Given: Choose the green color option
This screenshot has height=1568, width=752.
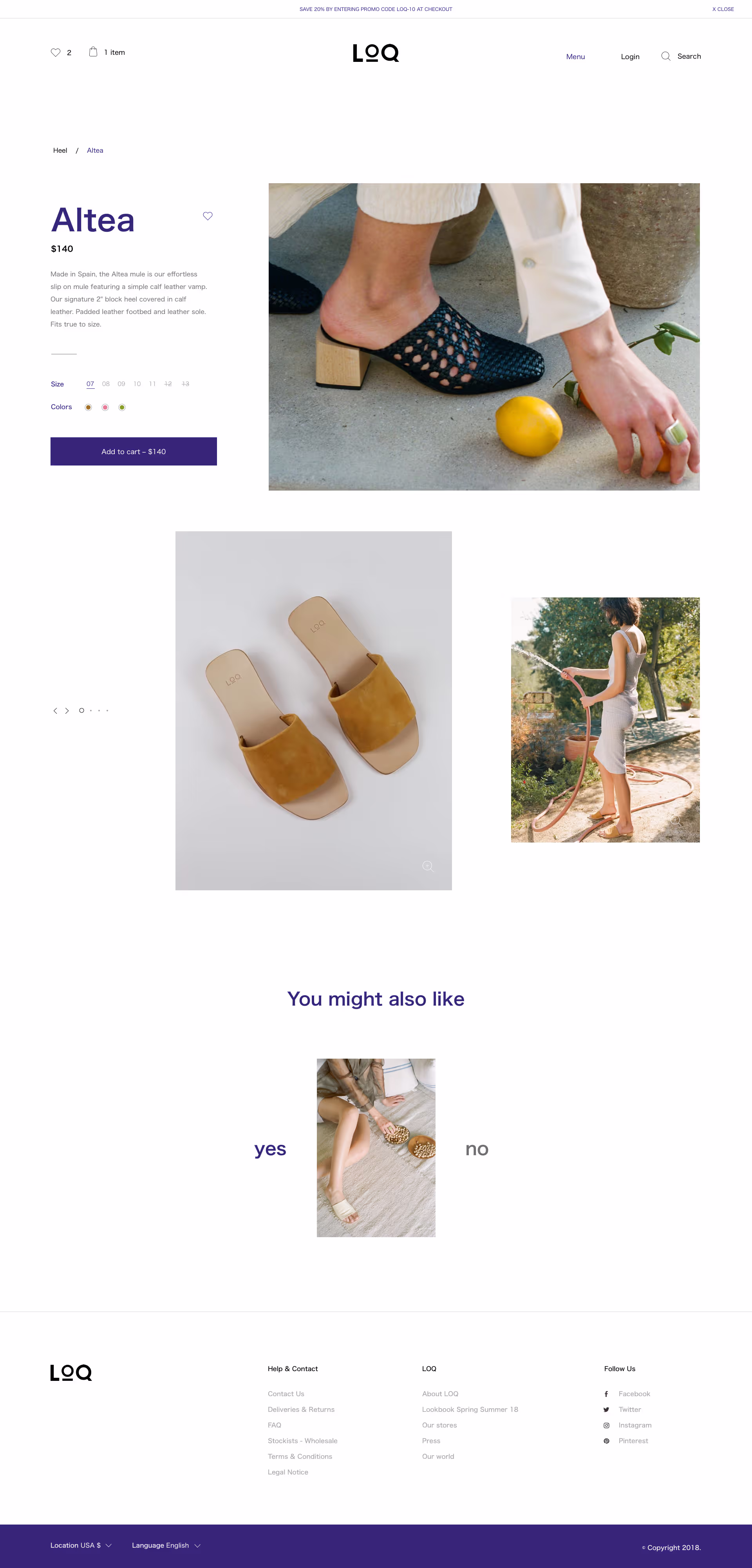Looking at the screenshot, I should (122, 407).
